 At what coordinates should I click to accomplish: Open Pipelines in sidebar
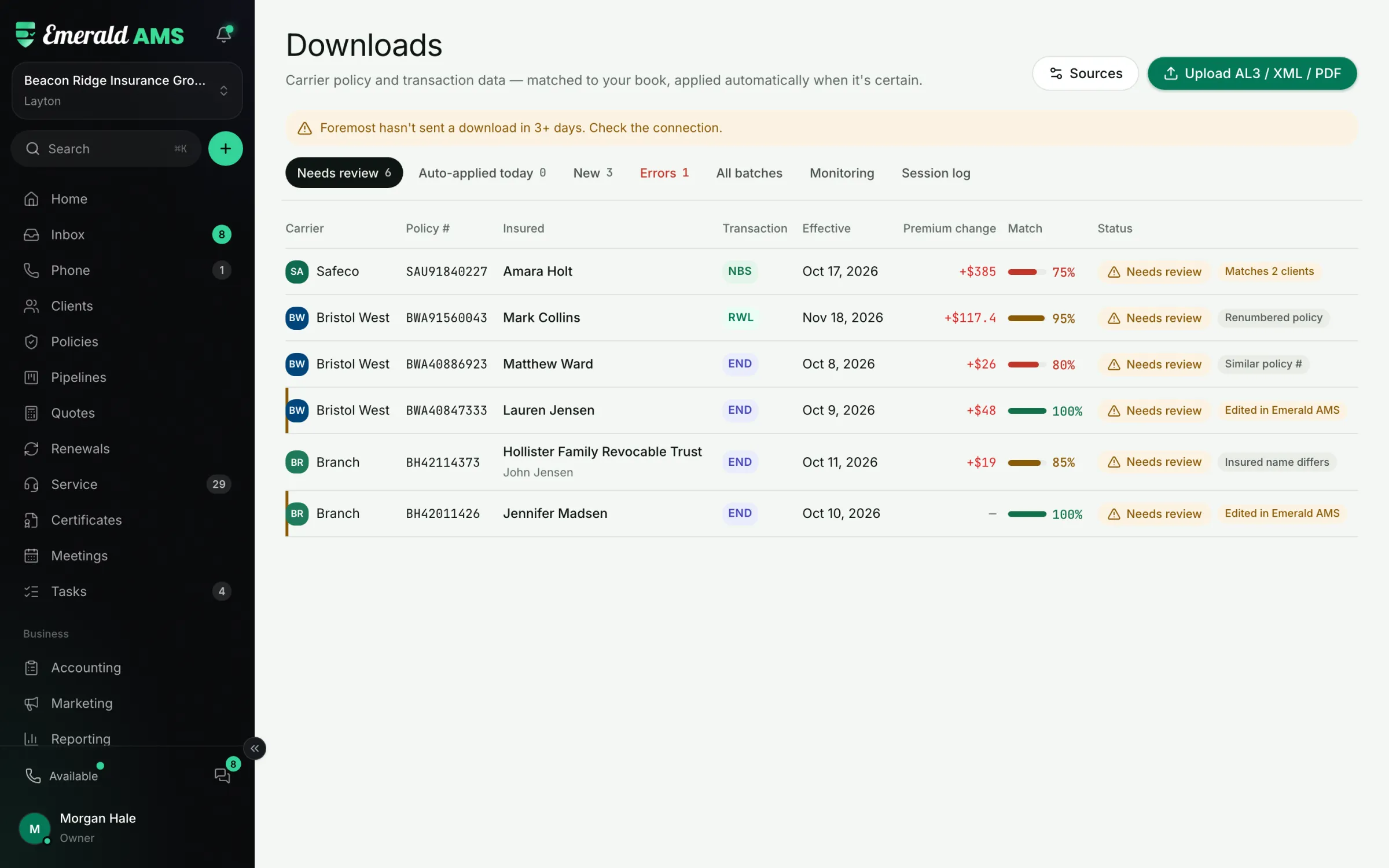tap(127, 377)
